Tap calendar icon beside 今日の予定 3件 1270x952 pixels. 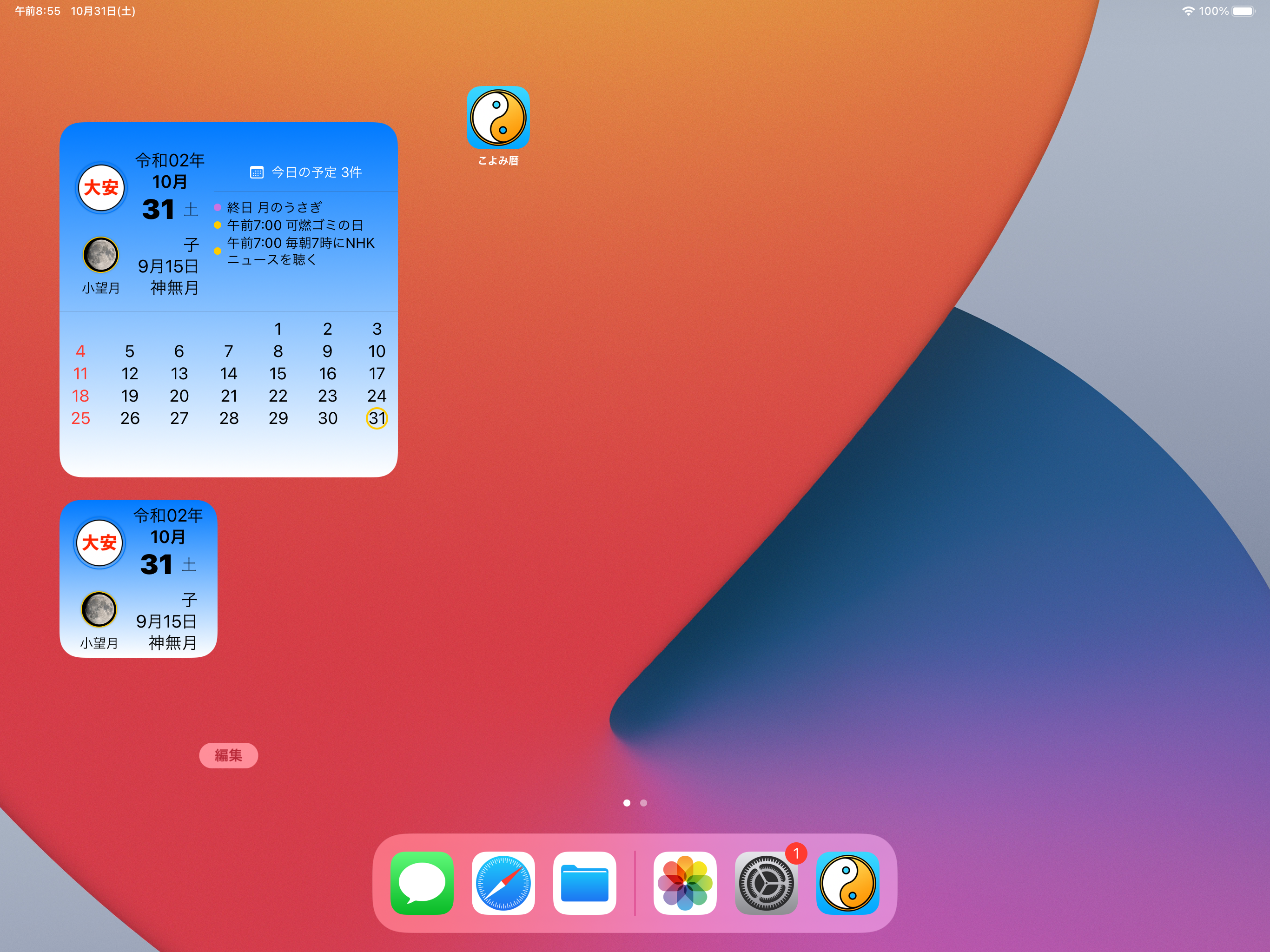click(256, 172)
